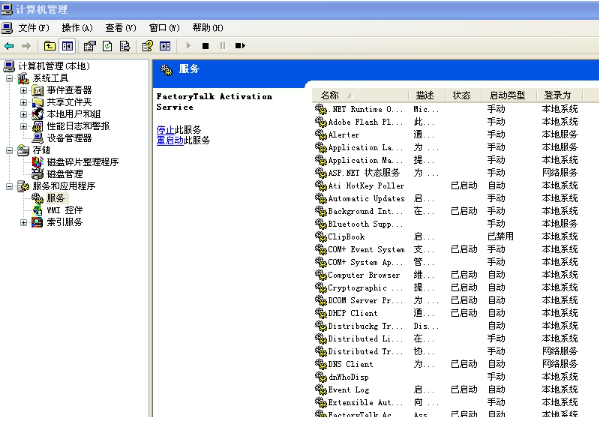Open the Help toolbar icon

[147, 46]
